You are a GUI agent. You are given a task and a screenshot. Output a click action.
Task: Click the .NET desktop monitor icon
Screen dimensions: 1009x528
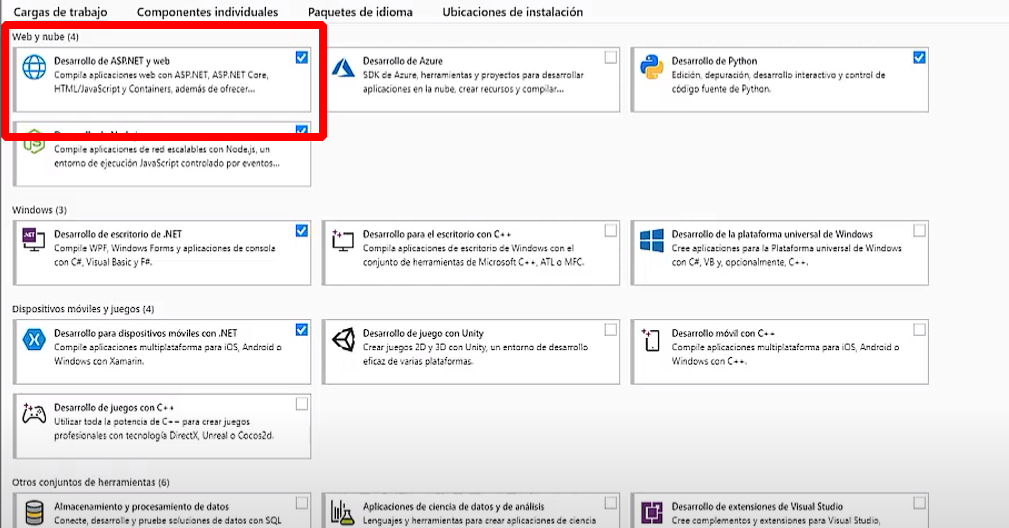[x=34, y=239]
